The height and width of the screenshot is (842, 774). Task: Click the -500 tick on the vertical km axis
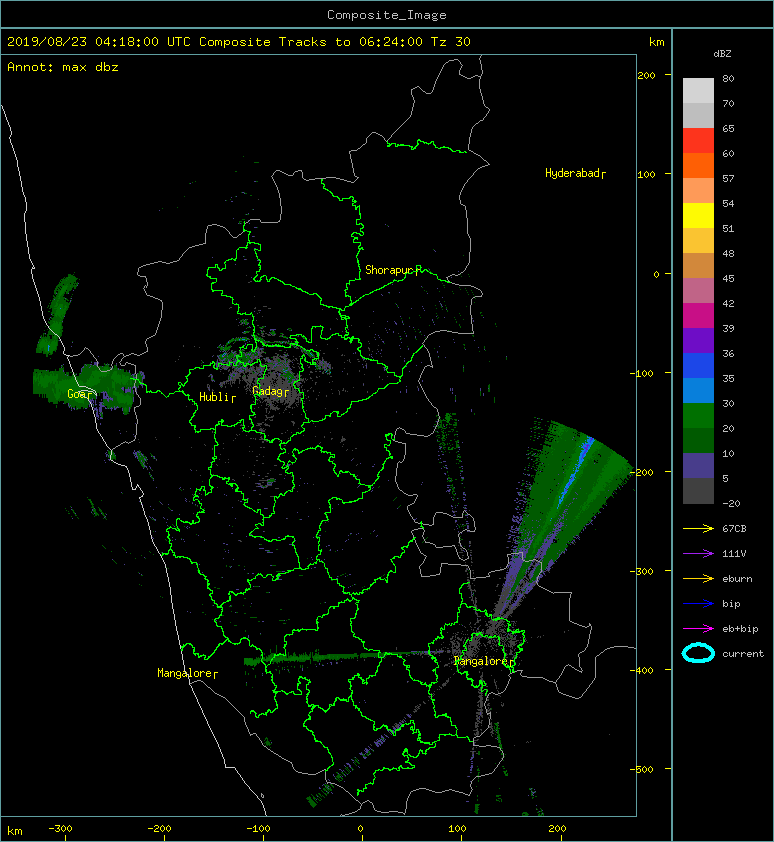(642, 769)
